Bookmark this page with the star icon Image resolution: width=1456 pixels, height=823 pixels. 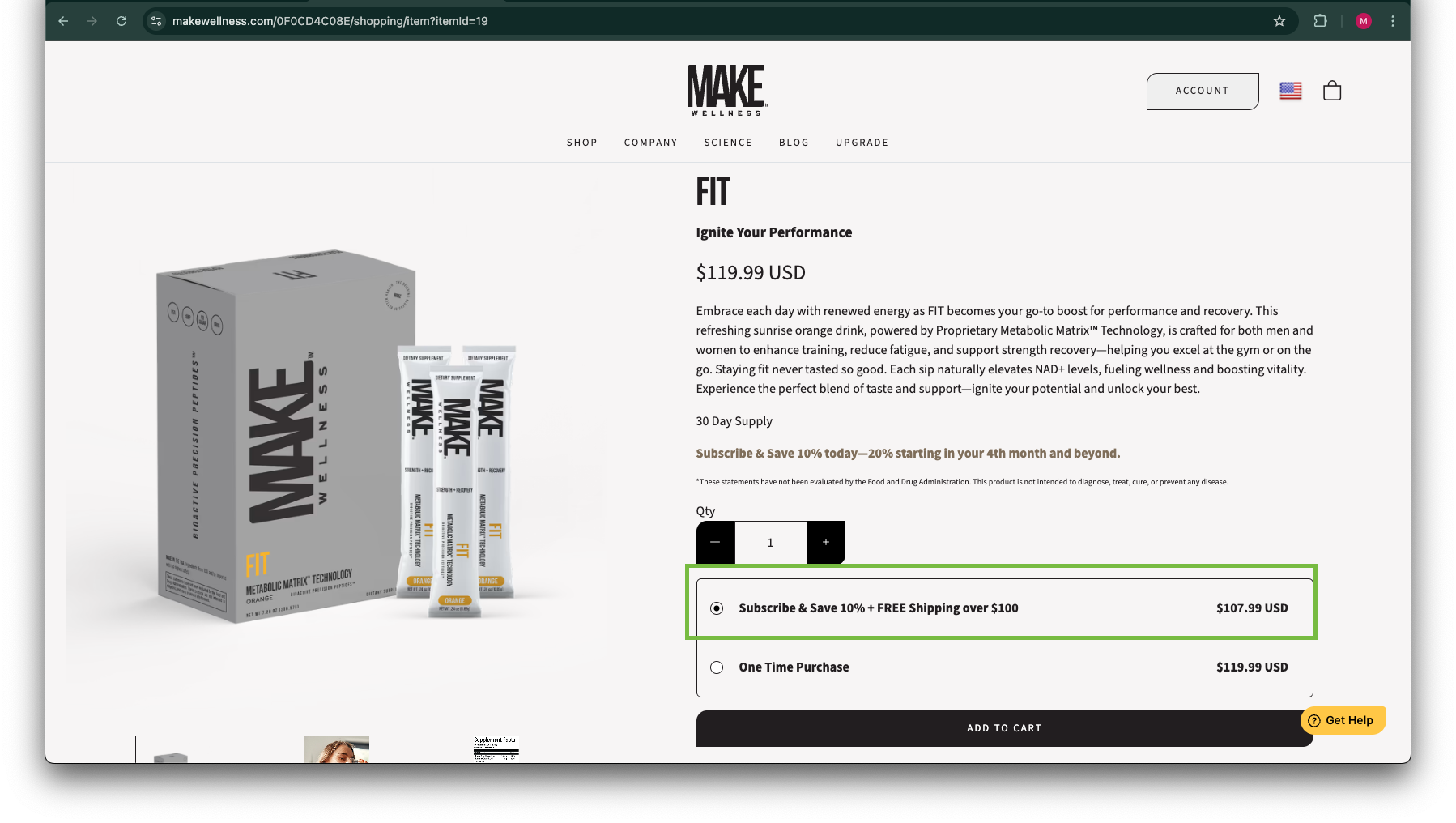pos(1279,21)
